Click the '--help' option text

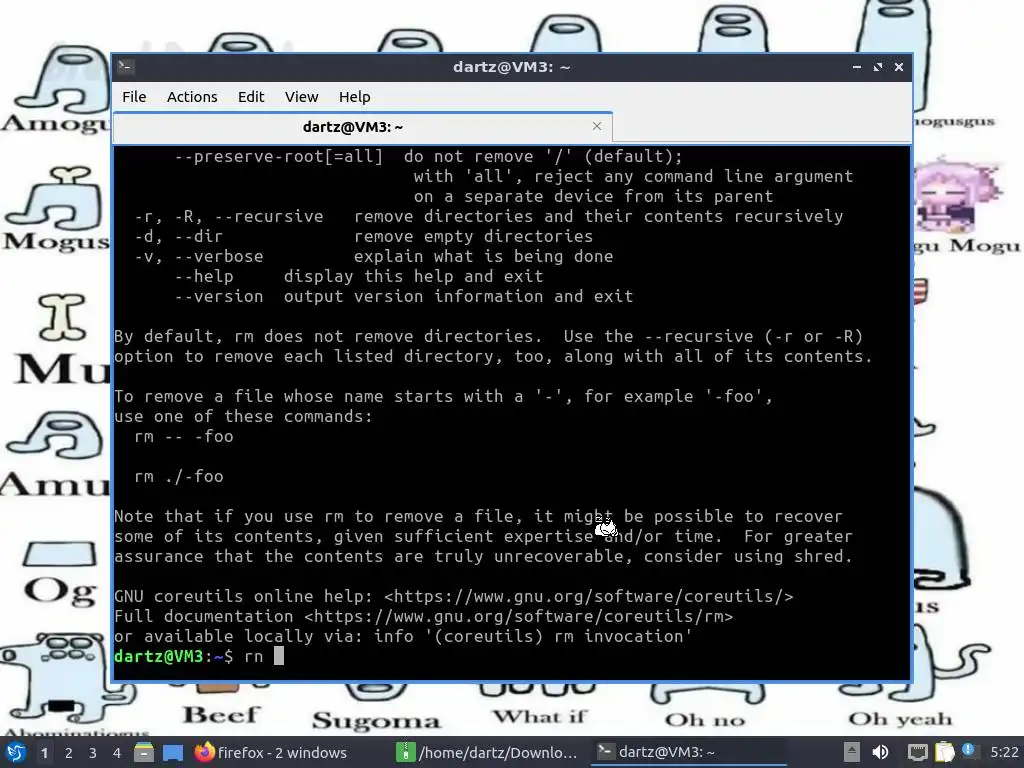point(204,276)
